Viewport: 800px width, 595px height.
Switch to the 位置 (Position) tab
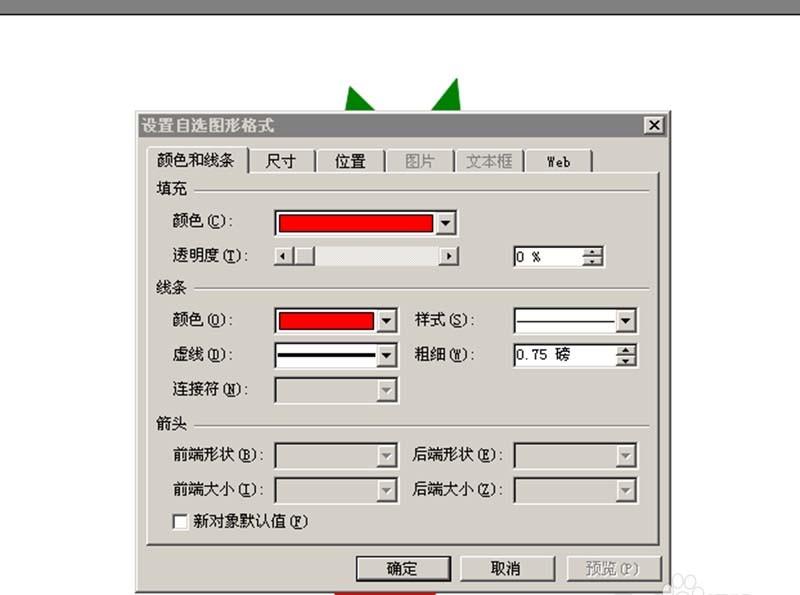tap(350, 160)
